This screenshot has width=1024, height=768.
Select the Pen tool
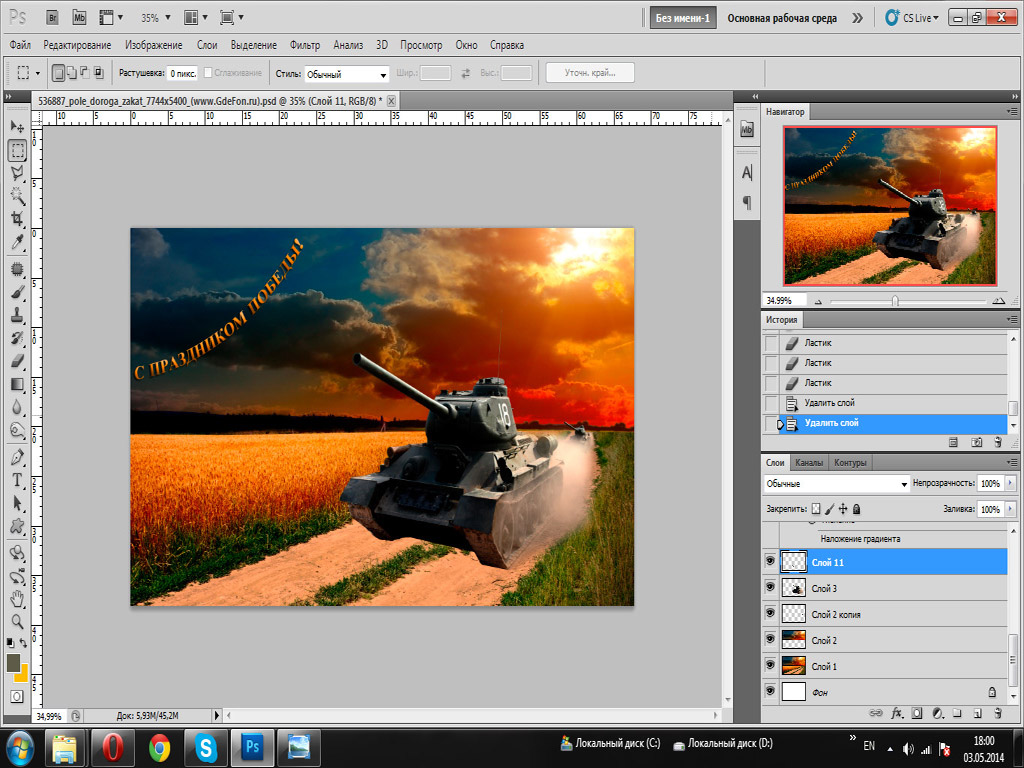[x=17, y=456]
